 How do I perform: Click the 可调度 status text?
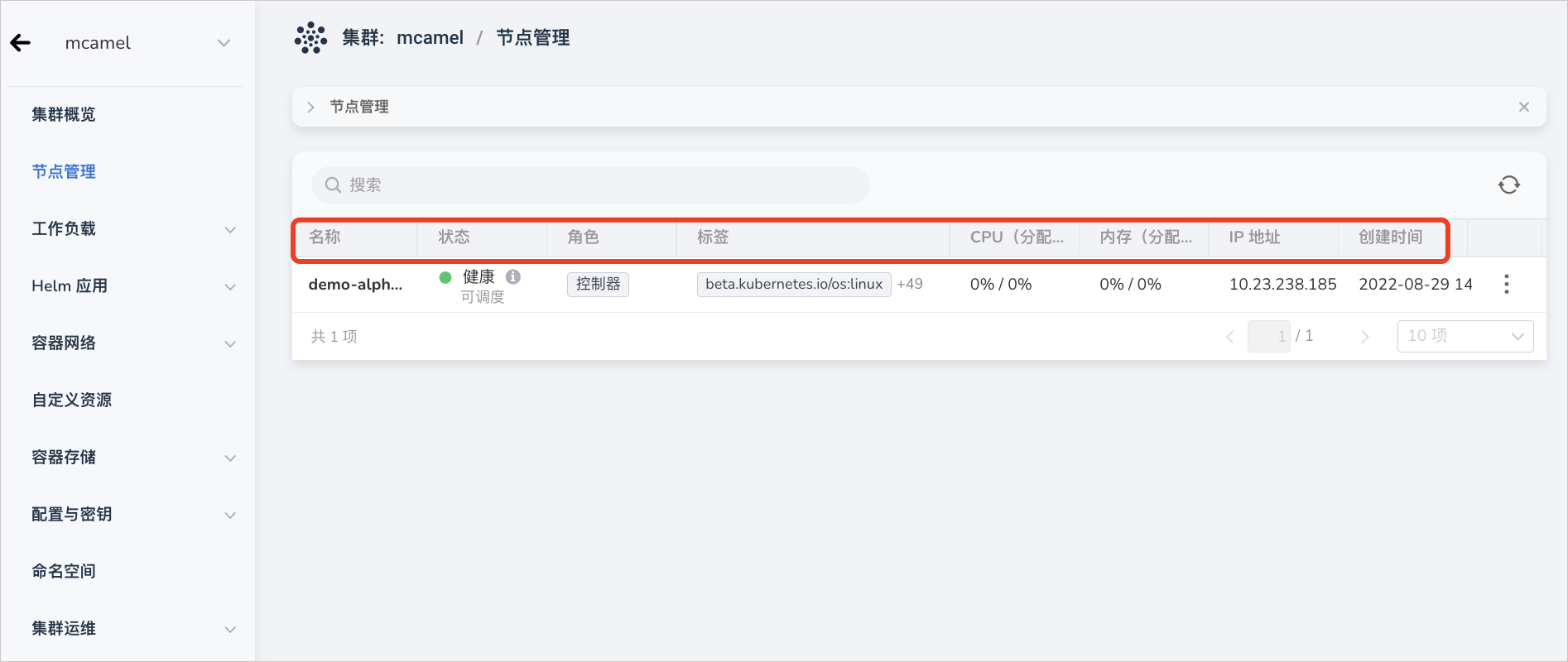click(483, 297)
